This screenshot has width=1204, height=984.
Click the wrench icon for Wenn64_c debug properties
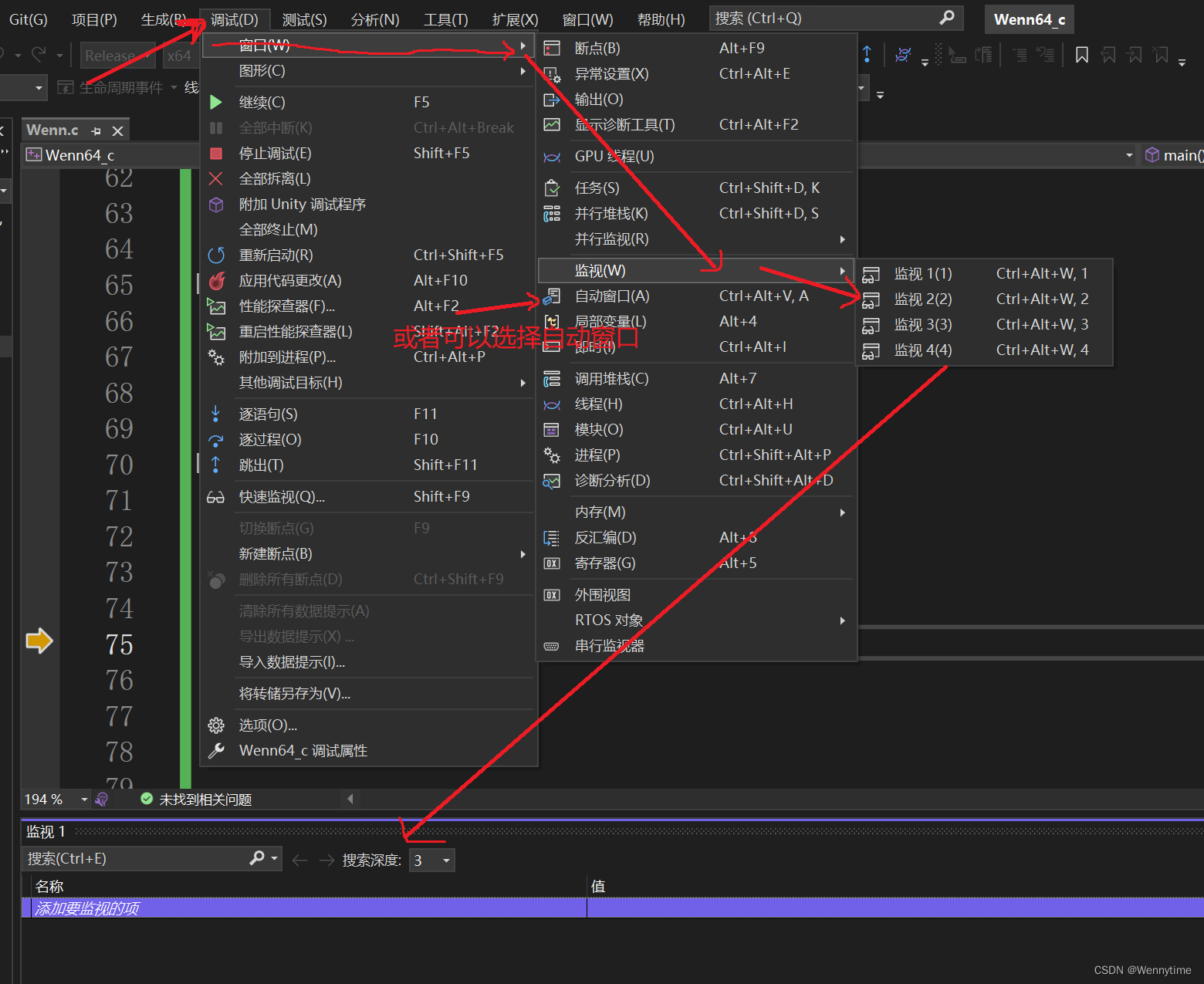click(x=216, y=750)
